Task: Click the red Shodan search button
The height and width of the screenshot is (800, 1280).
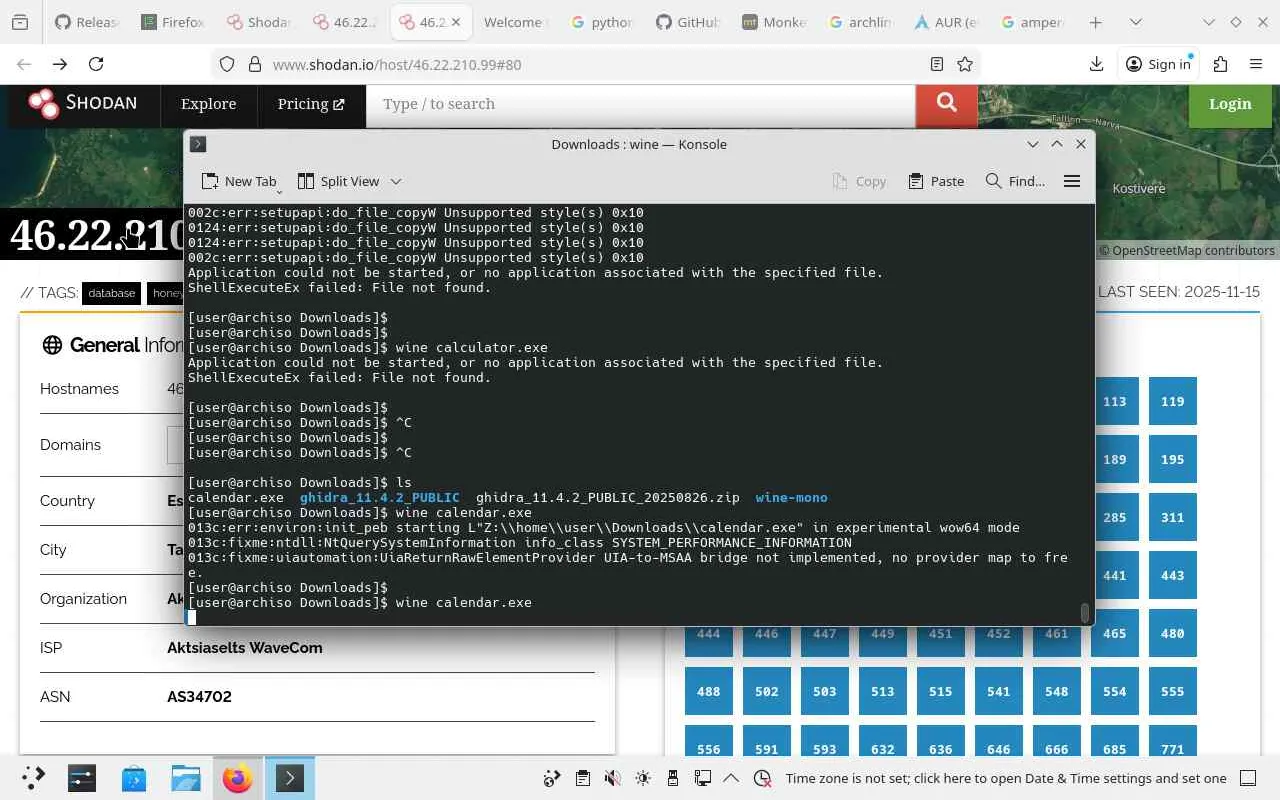Action: 946,104
